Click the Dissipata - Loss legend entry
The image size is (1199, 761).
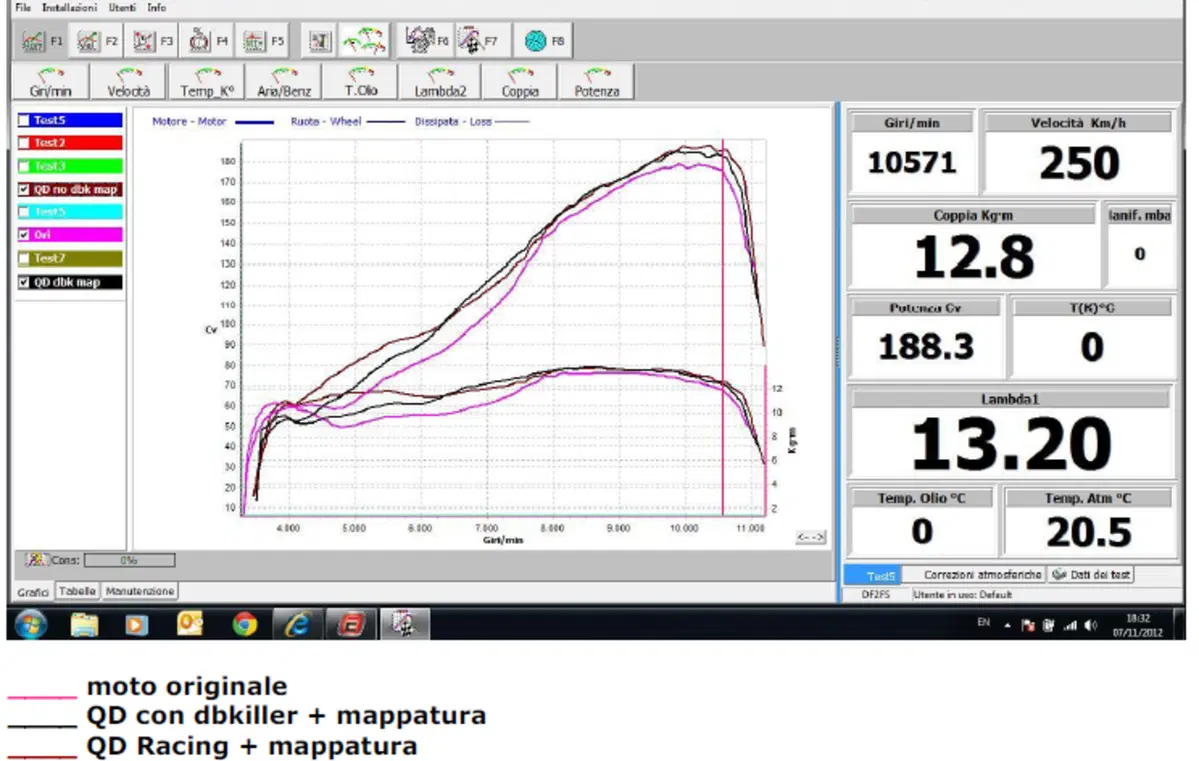click(472, 122)
